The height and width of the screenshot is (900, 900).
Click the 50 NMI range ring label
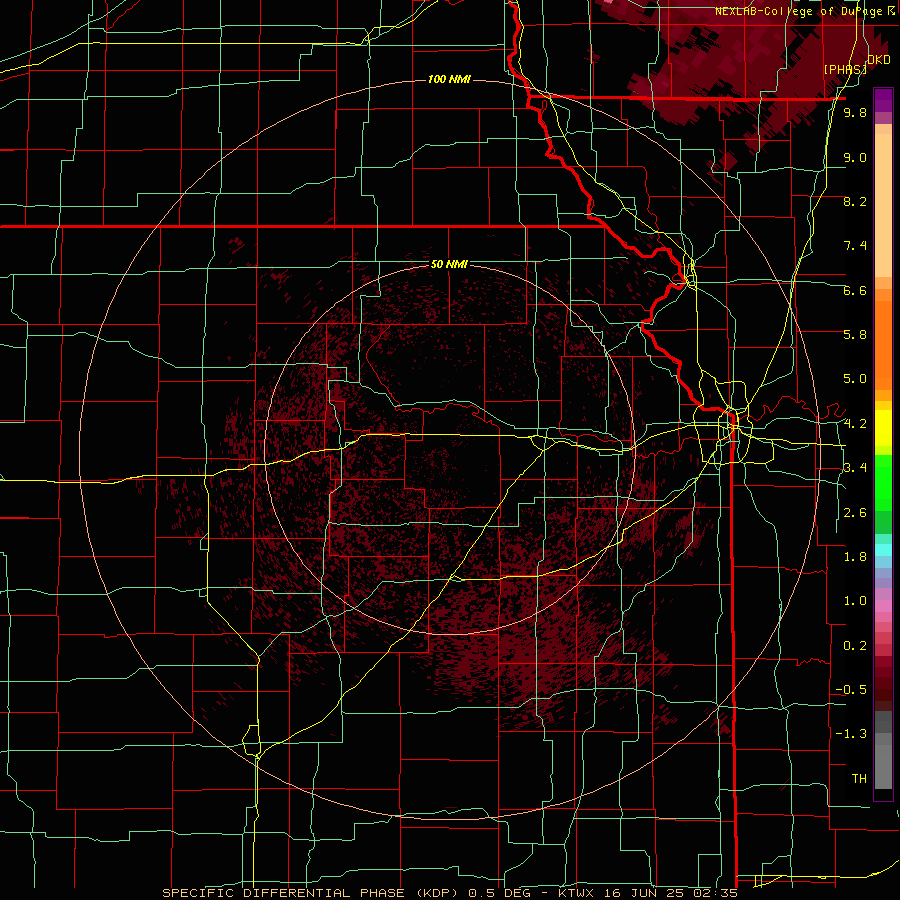tap(449, 264)
